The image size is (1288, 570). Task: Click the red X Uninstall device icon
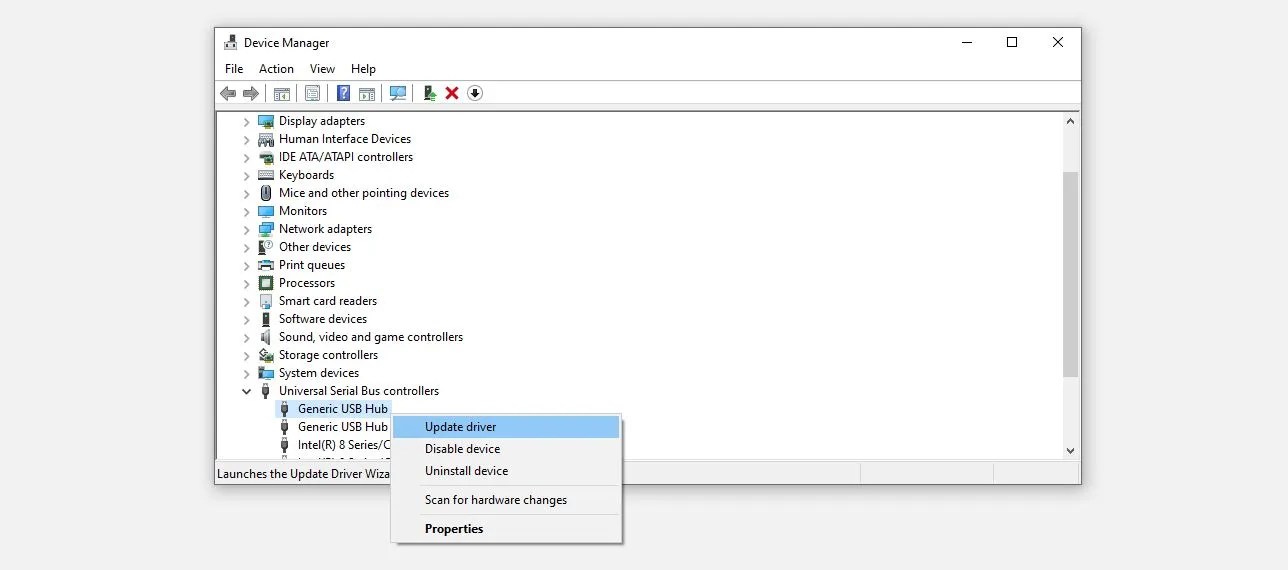point(452,93)
